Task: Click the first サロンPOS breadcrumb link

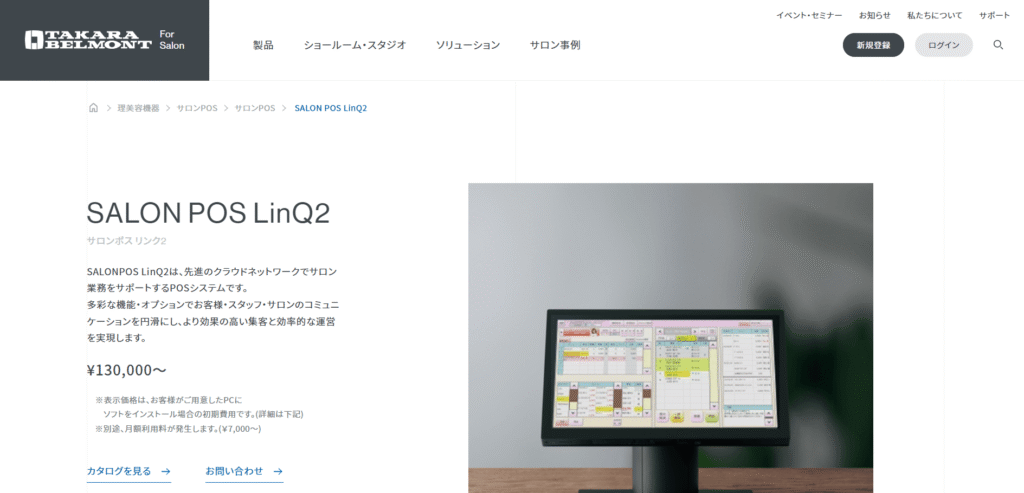Action: click(197, 108)
